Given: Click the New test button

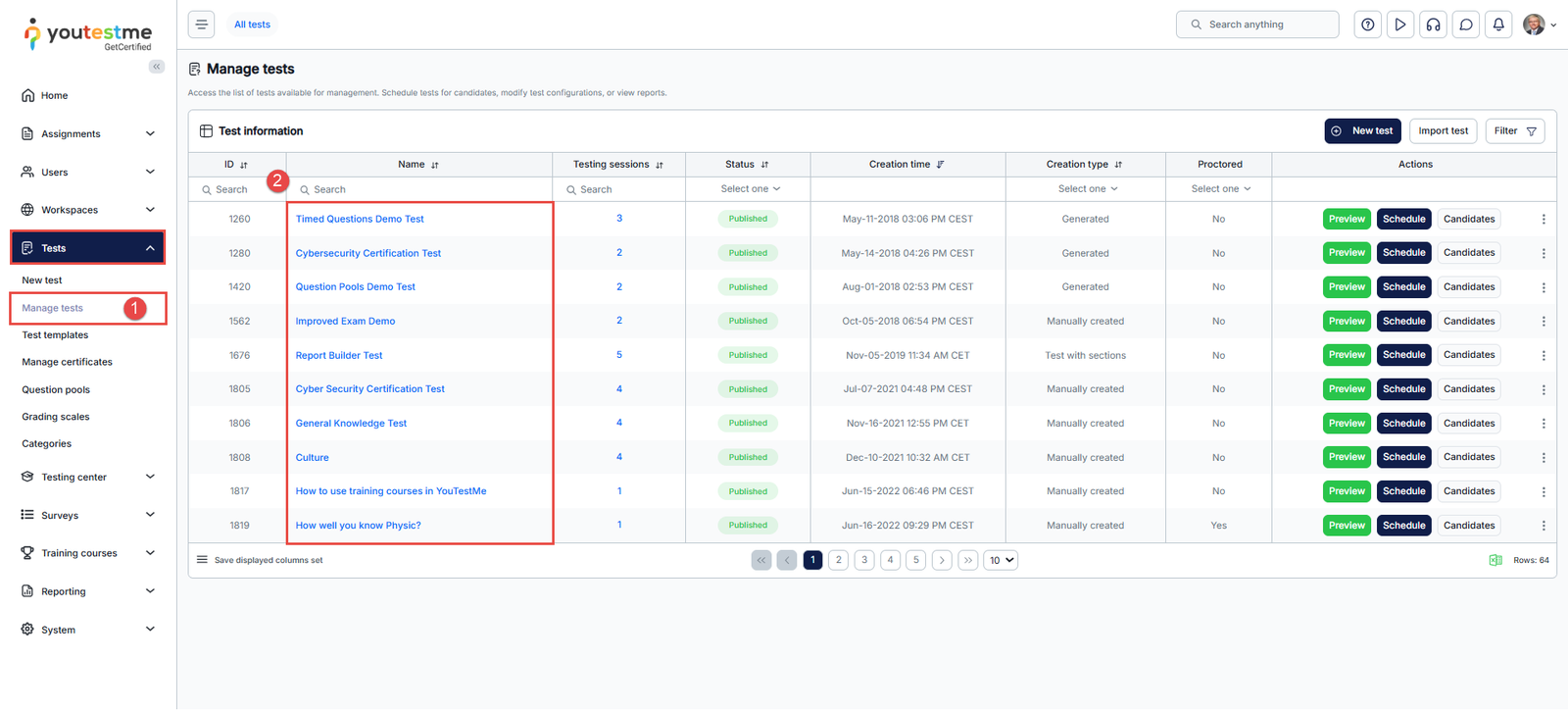Looking at the screenshot, I should (x=1362, y=131).
